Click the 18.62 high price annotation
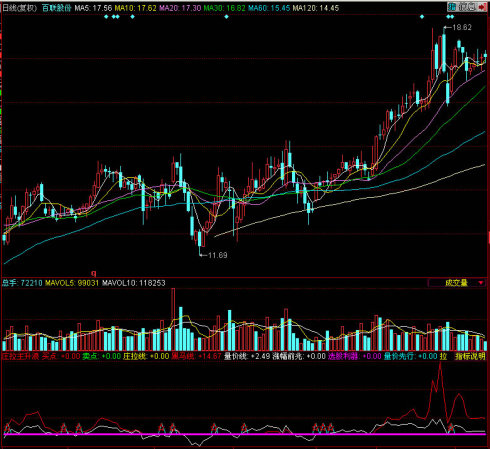Image resolution: width=490 pixels, height=449 pixels. click(x=462, y=27)
